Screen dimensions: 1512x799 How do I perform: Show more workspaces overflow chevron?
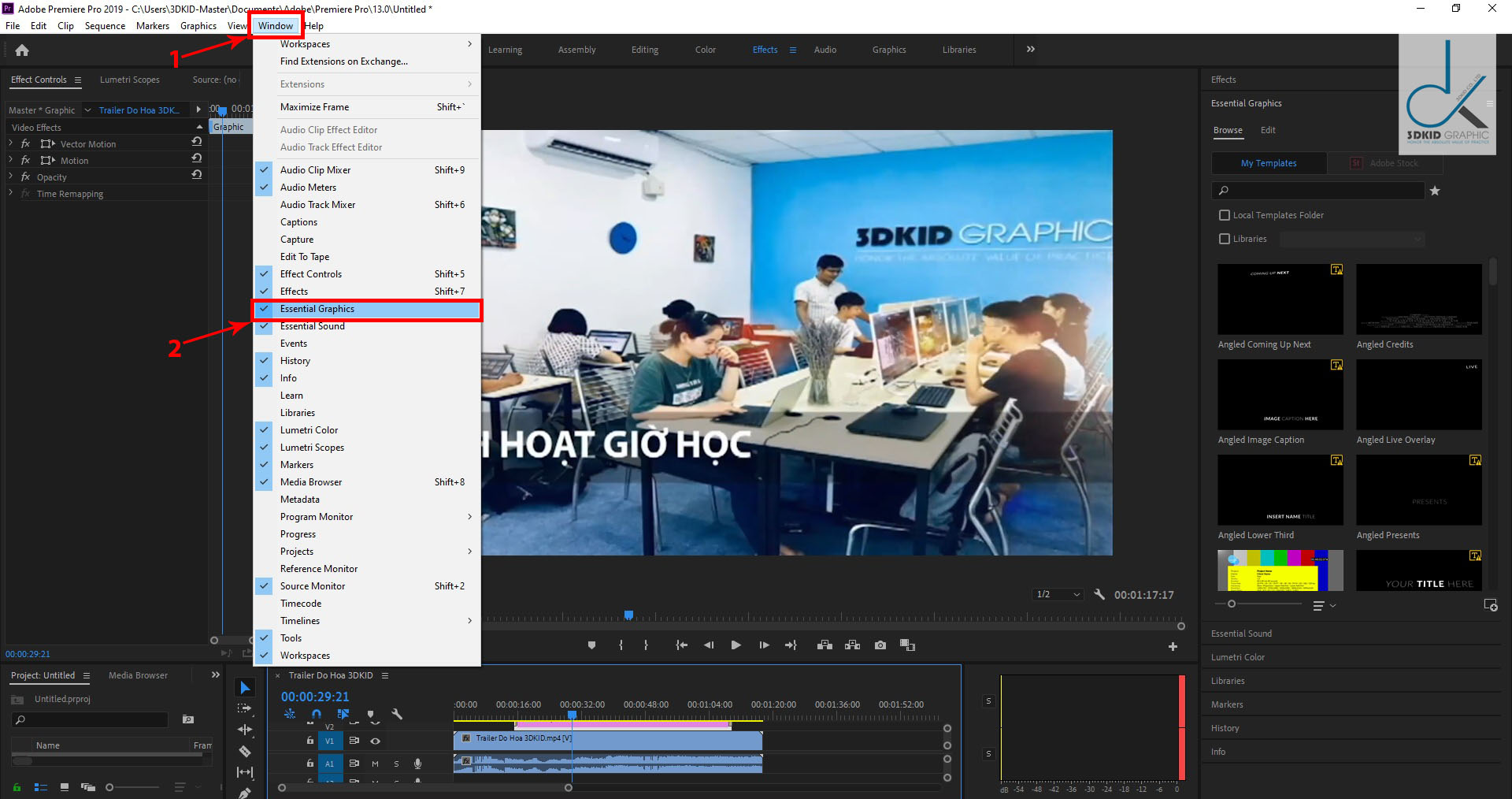(1031, 49)
